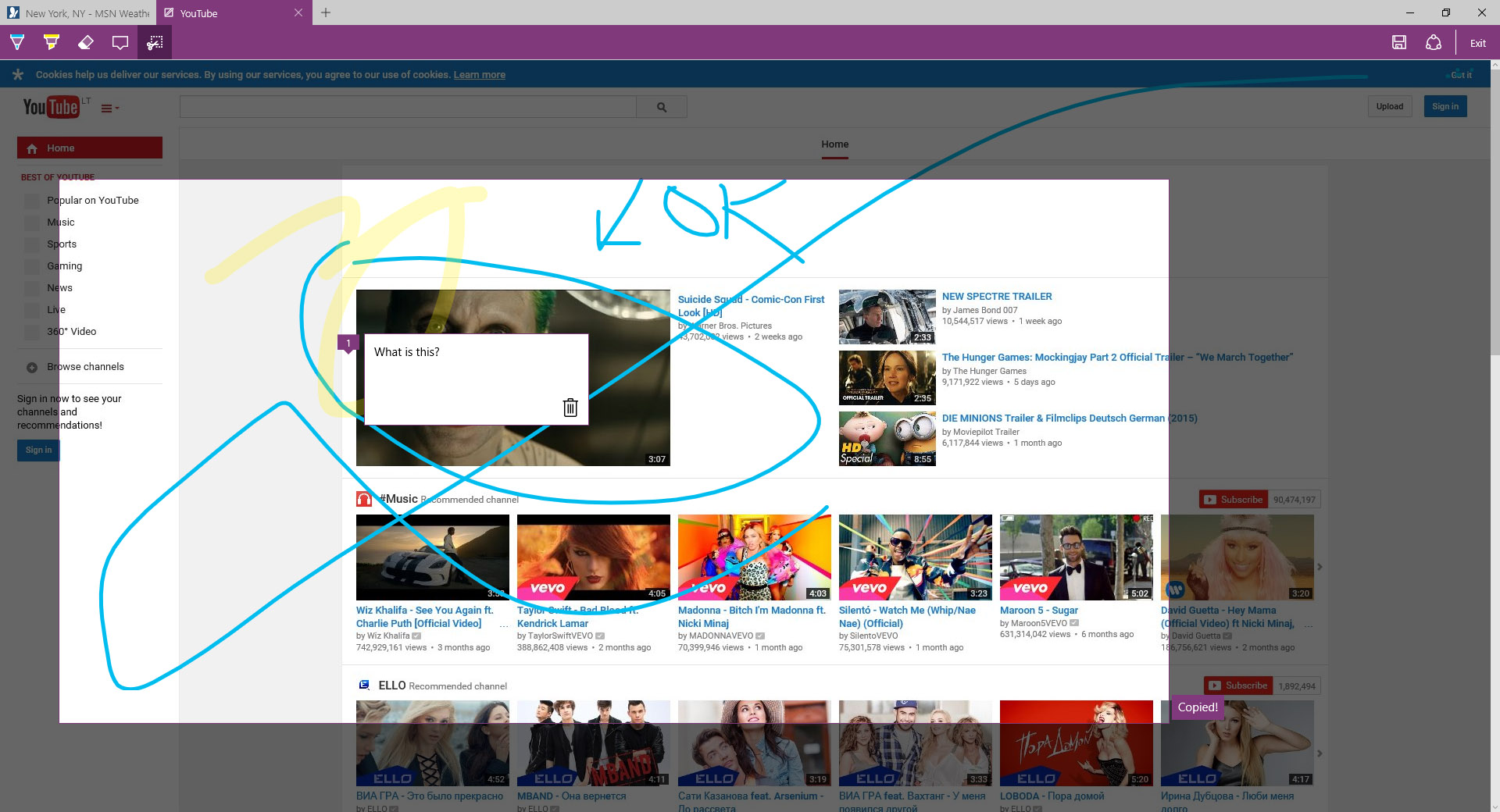Click the Clip tool icon
The width and height of the screenshot is (1500, 812).
(155, 43)
